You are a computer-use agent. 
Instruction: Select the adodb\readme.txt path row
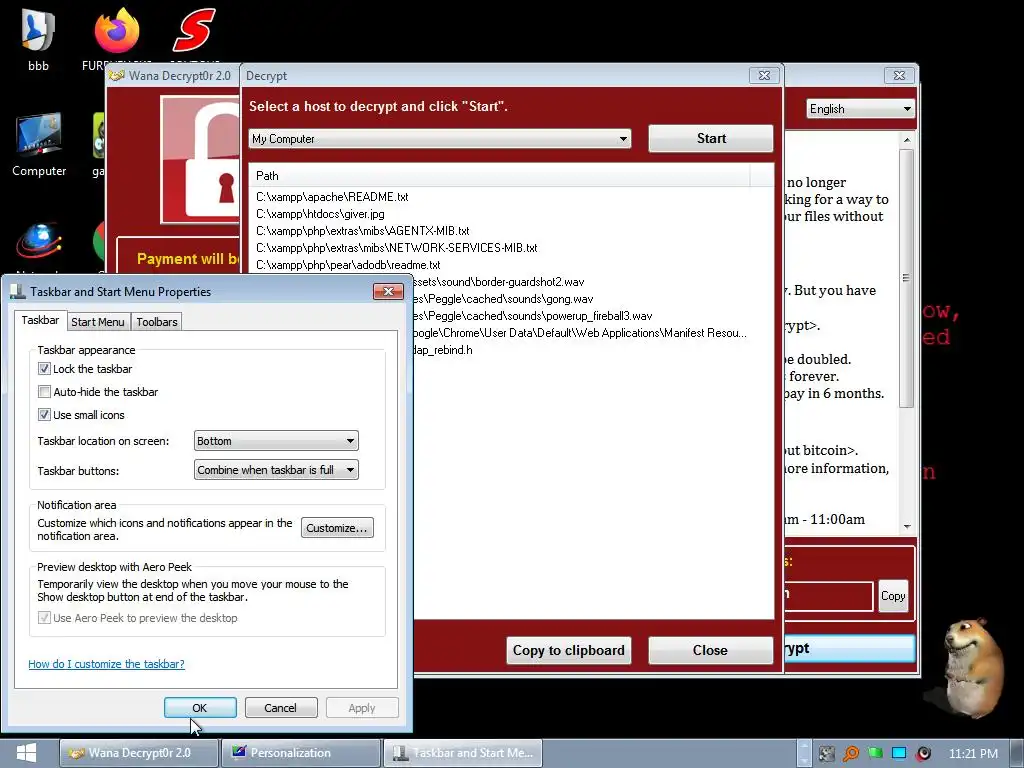coord(348,264)
